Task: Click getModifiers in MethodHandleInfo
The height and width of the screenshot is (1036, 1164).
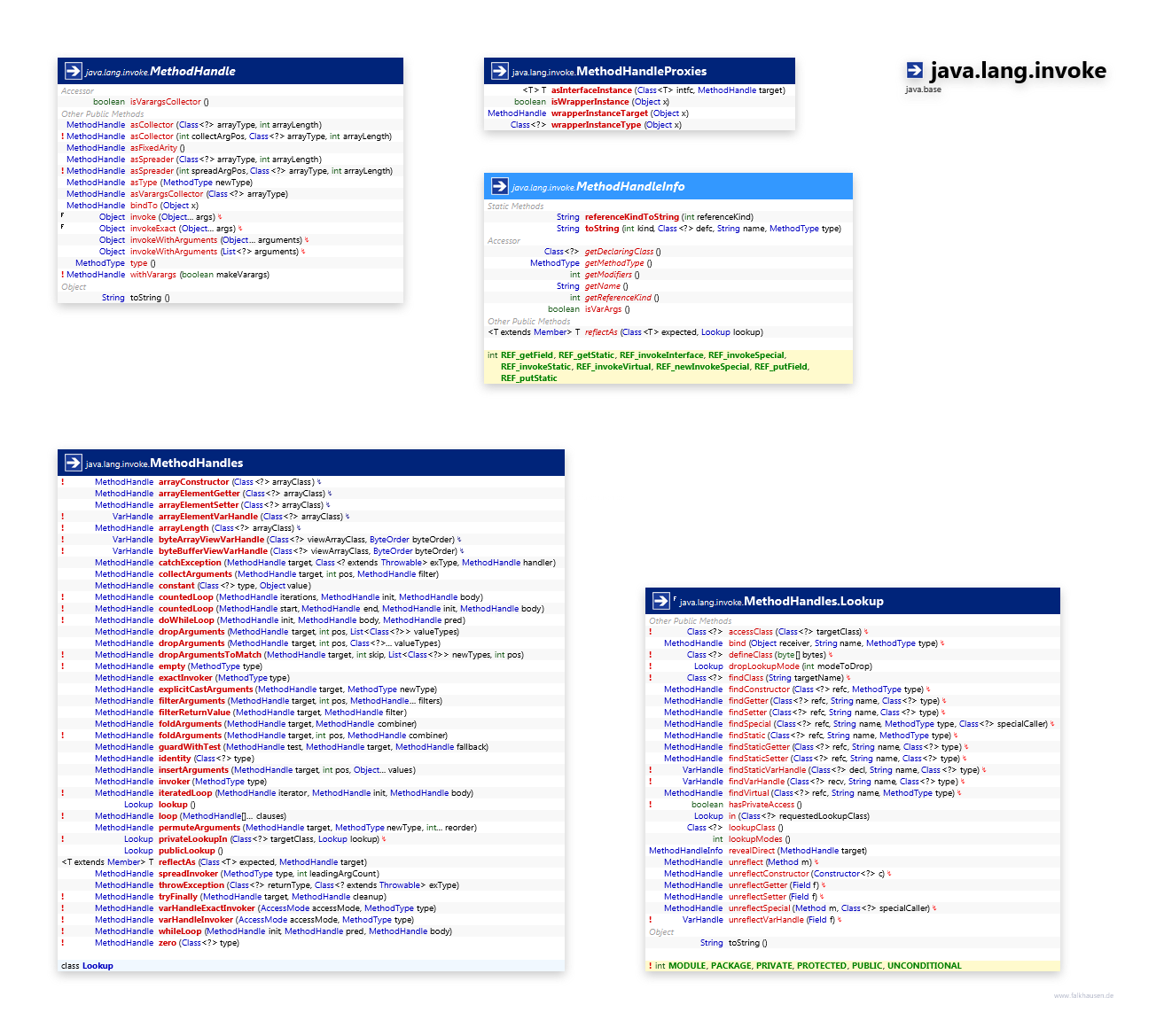Action: (x=608, y=275)
